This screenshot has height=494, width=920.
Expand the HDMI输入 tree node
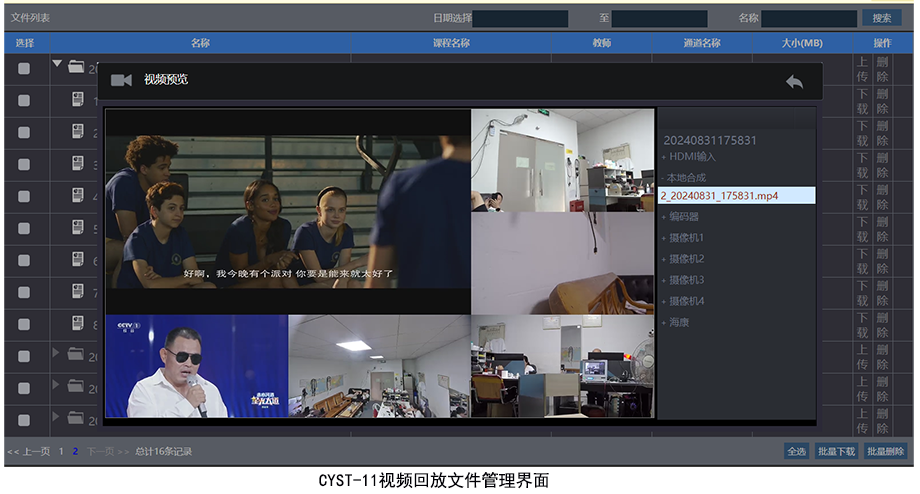point(663,157)
